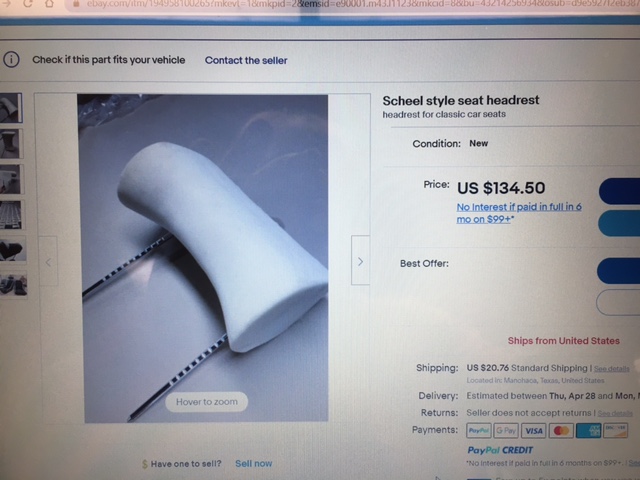
Task: Open See details link next to Standard Shipping
Action: pyautogui.click(x=611, y=369)
